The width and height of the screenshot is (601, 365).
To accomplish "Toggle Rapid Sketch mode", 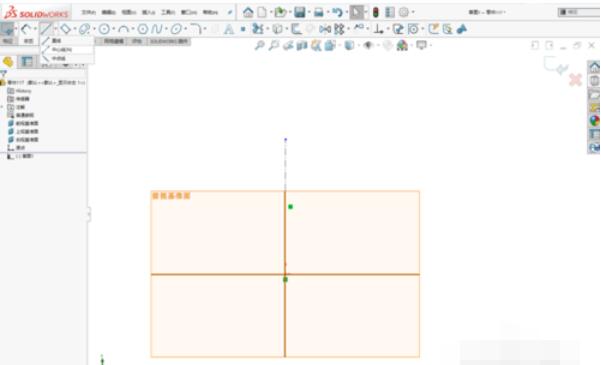I will pos(433,29).
